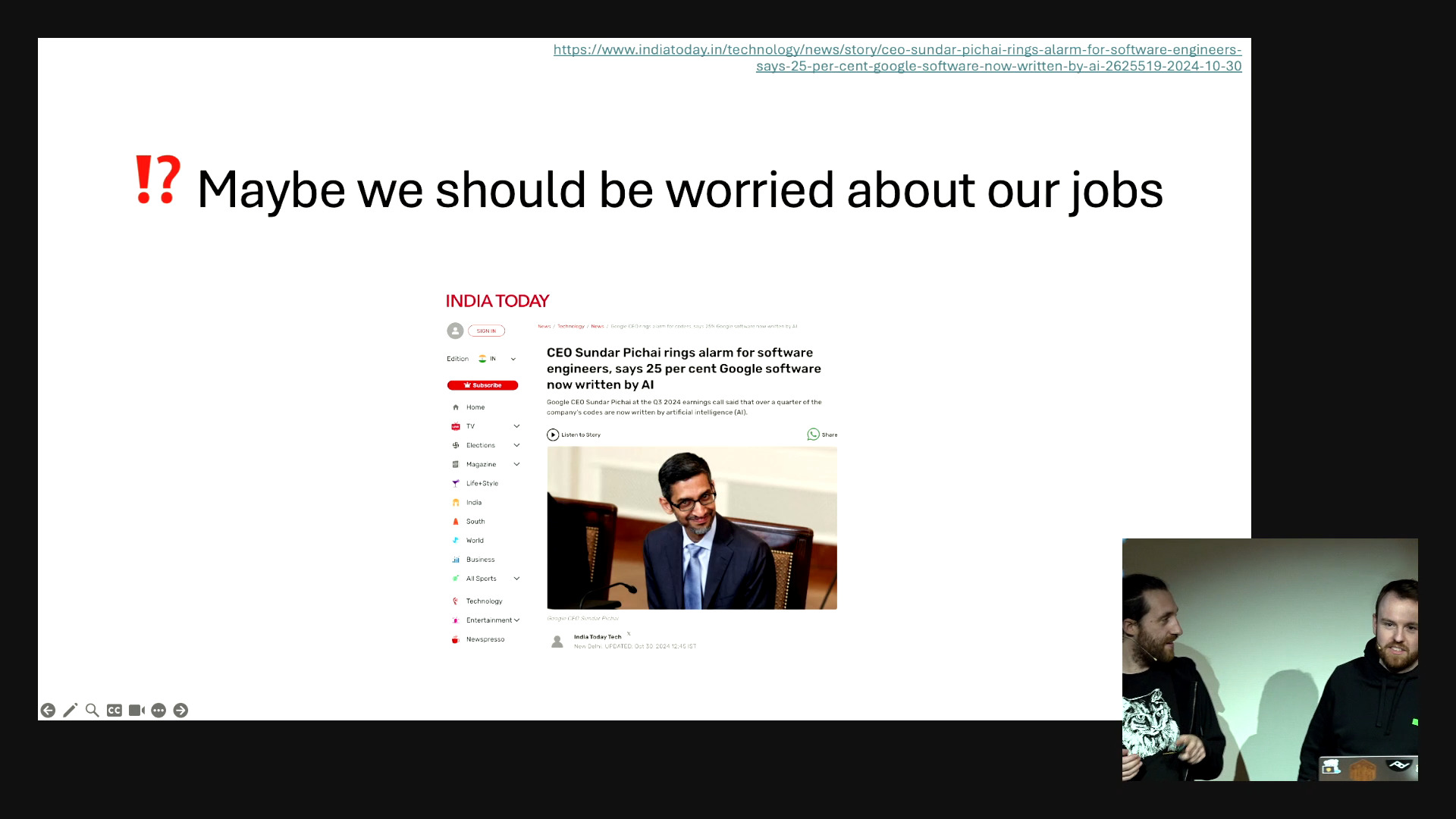The height and width of the screenshot is (819, 1456).
Task: Open Home in the sidebar
Action: pos(475,407)
